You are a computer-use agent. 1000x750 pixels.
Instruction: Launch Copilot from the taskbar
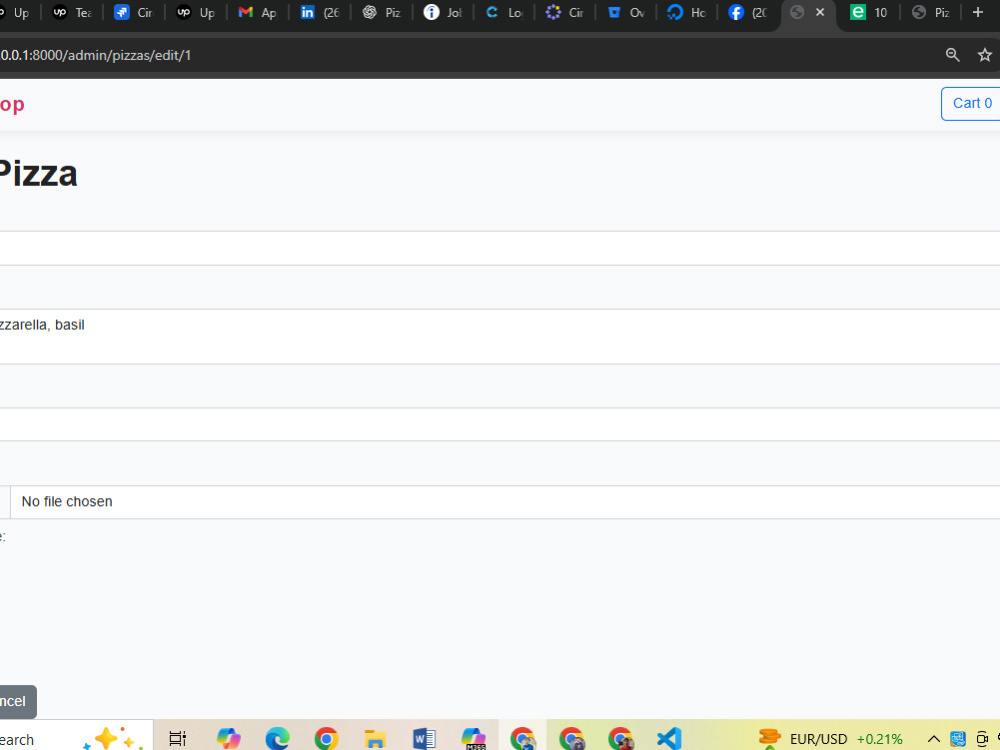(228, 739)
